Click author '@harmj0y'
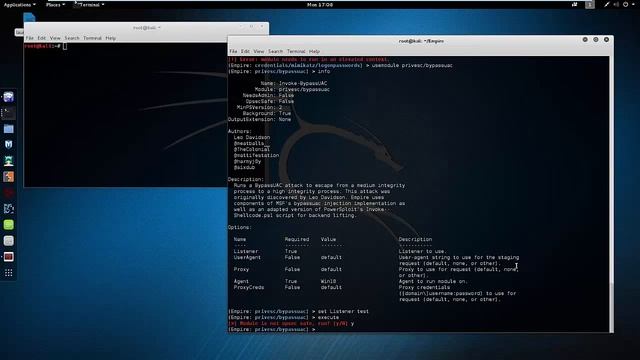 pos(247,161)
